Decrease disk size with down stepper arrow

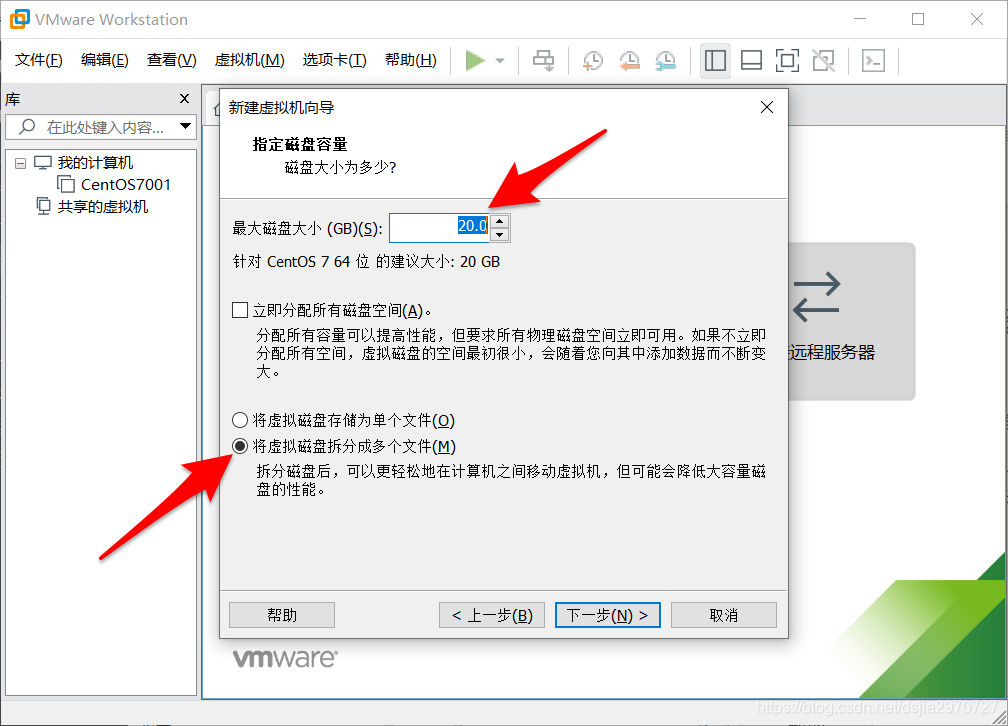coord(500,235)
